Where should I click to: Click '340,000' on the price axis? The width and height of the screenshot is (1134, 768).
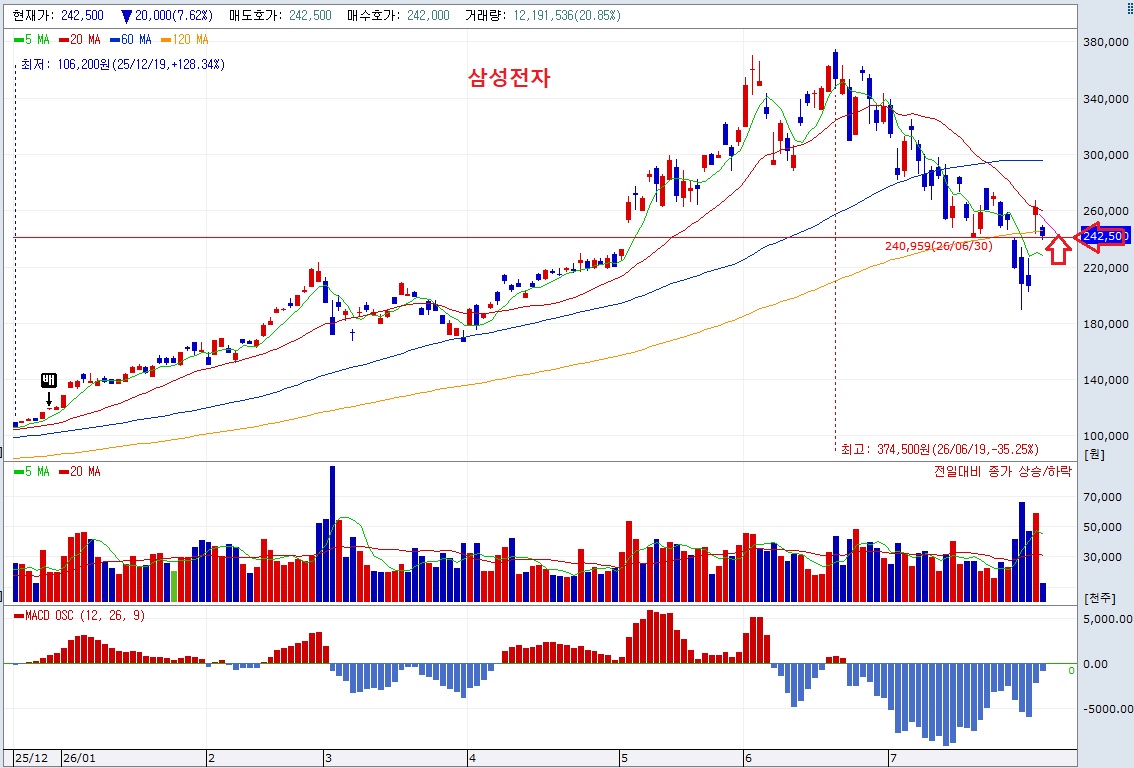pos(1106,98)
